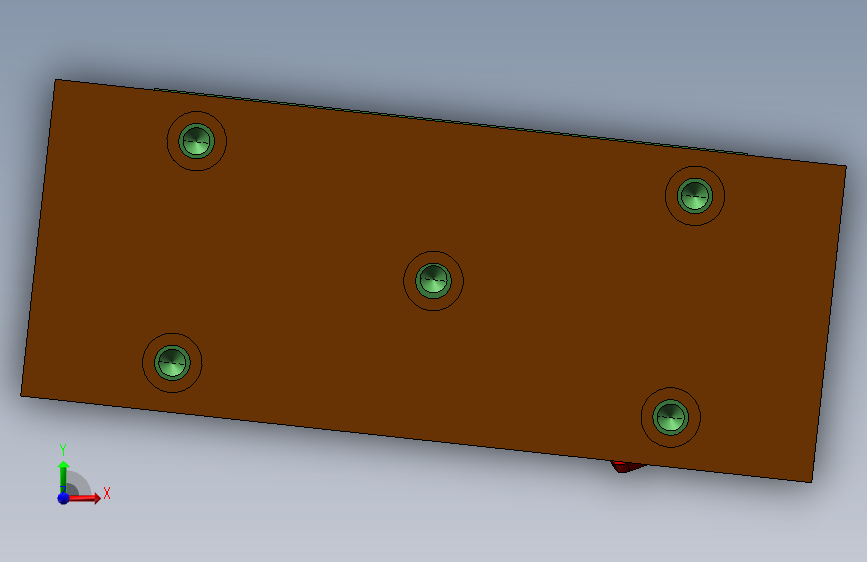This screenshot has width=867, height=562.
Task: Click the red X axis arrow of triad
Action: tap(84, 498)
